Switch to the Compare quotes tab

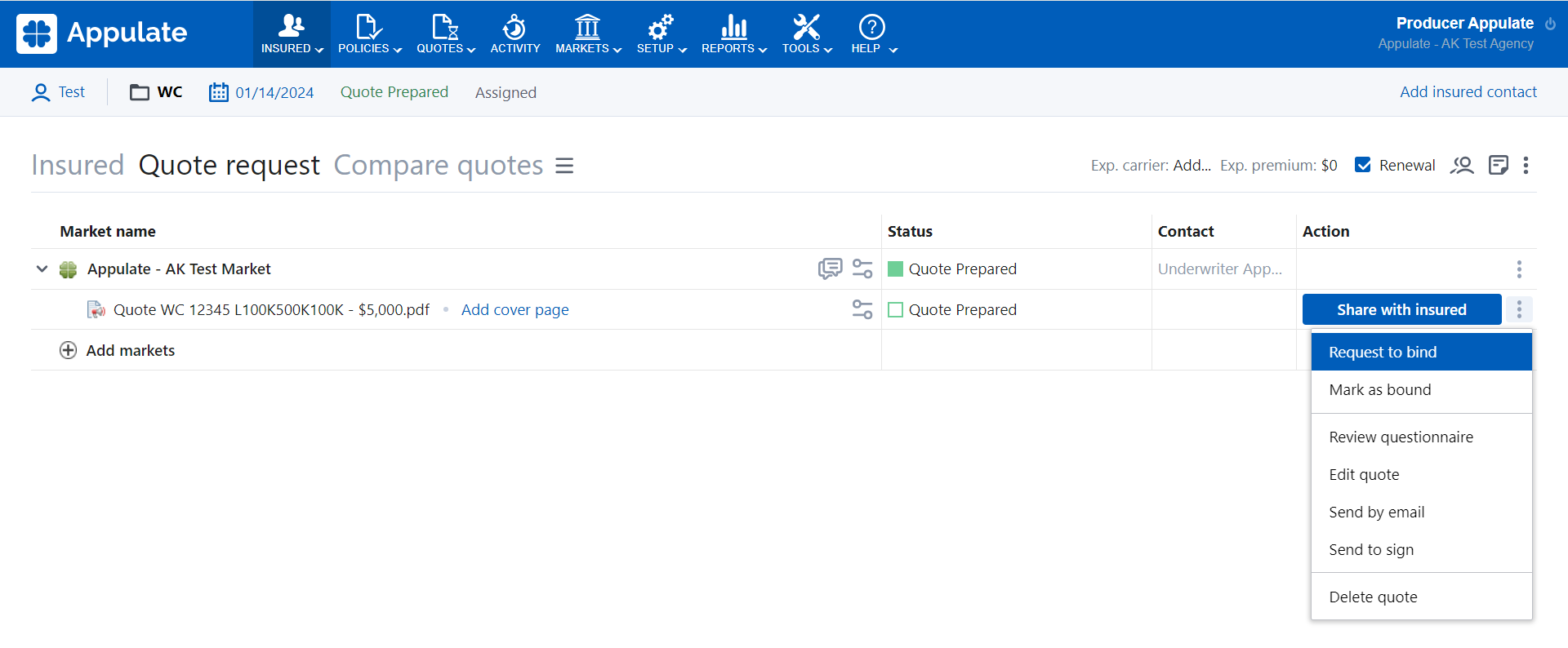click(438, 166)
